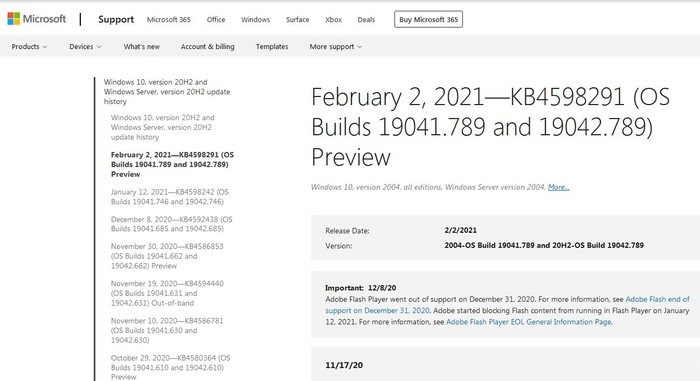Expand the More support dropdown
This screenshot has width=700, height=381.
(x=336, y=46)
